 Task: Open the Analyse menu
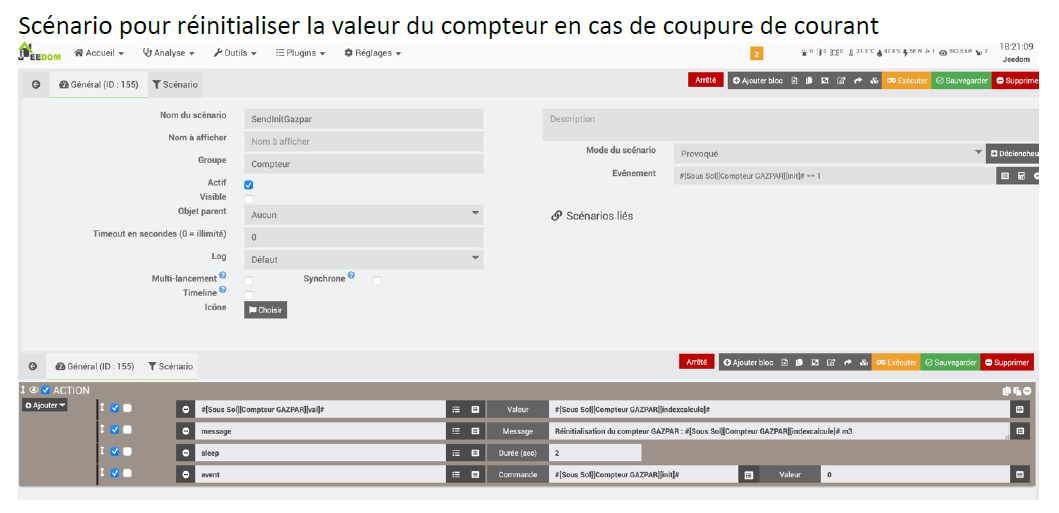169,53
